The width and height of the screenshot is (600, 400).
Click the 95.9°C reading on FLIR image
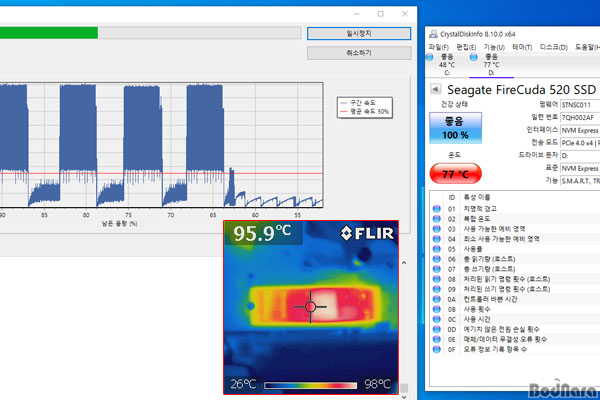point(262,233)
